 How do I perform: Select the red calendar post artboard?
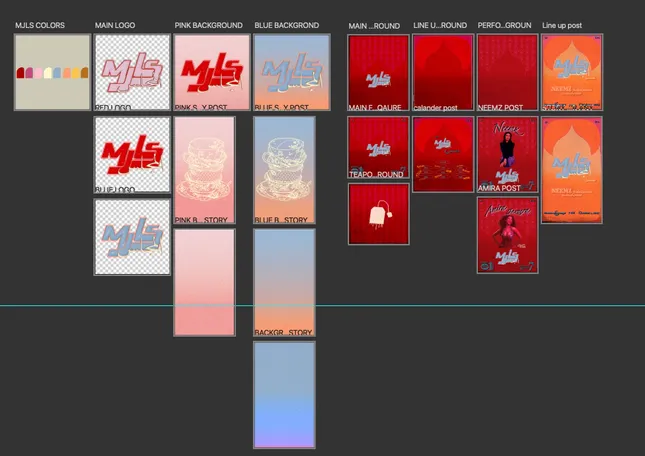443,154
